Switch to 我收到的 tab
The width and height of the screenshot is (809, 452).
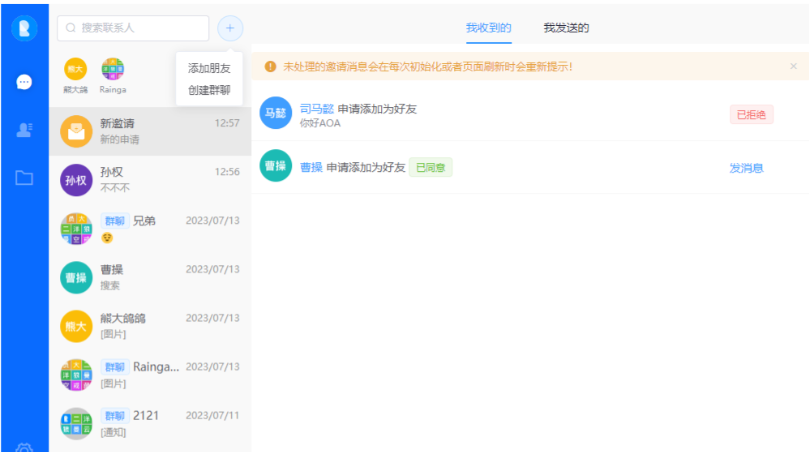point(489,28)
